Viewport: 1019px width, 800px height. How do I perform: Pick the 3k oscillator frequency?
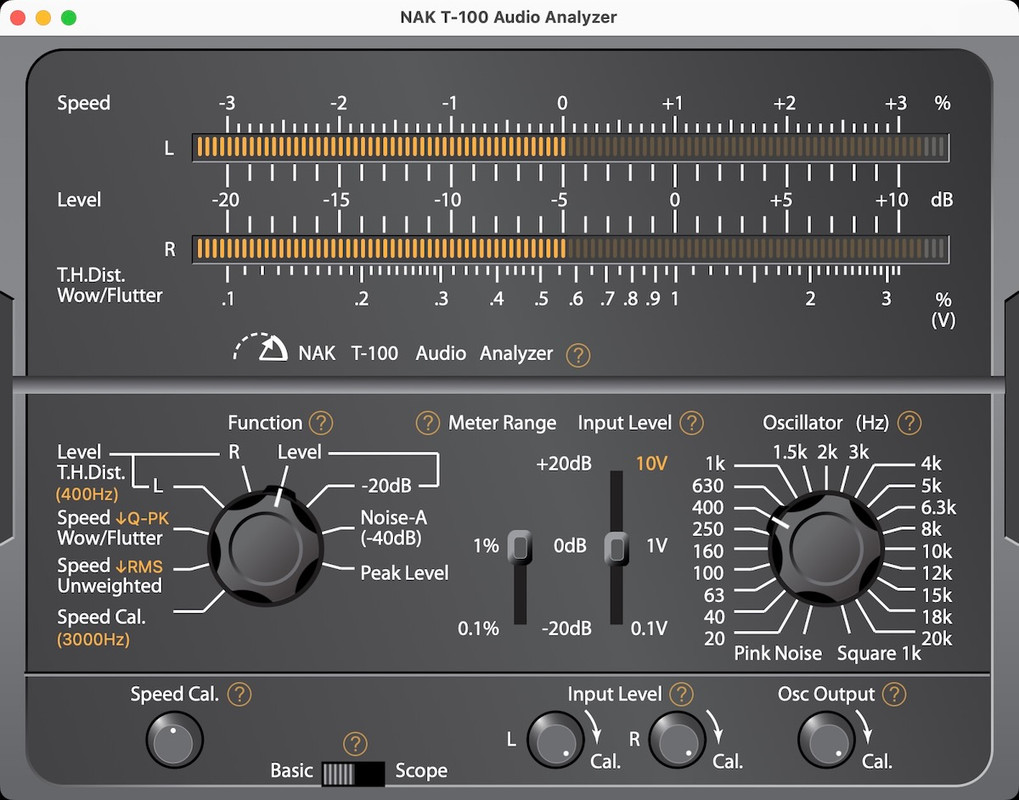click(858, 452)
